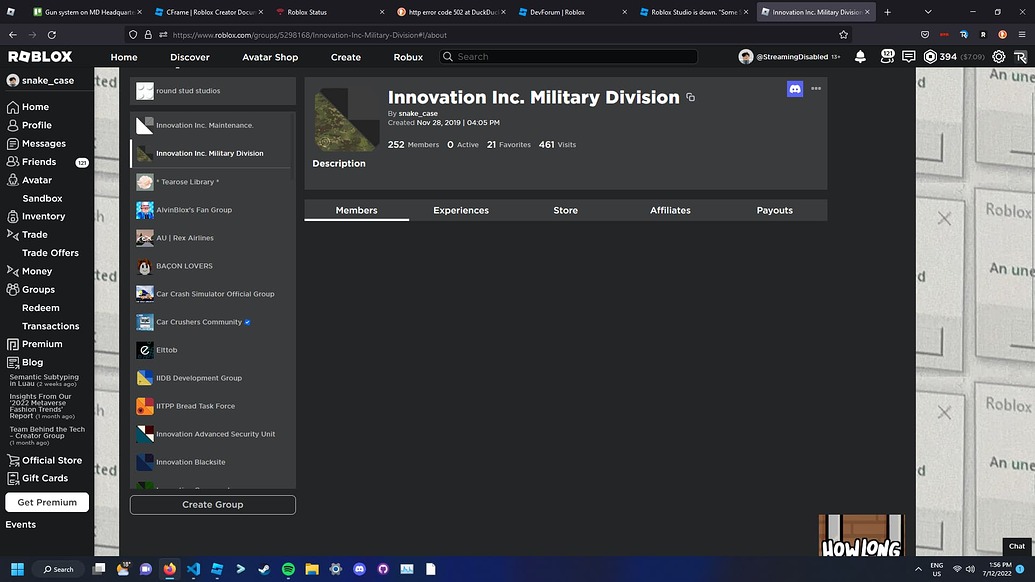Open the settings gear in the navbar
Screen dimensions: 1035x582
tap(997, 57)
